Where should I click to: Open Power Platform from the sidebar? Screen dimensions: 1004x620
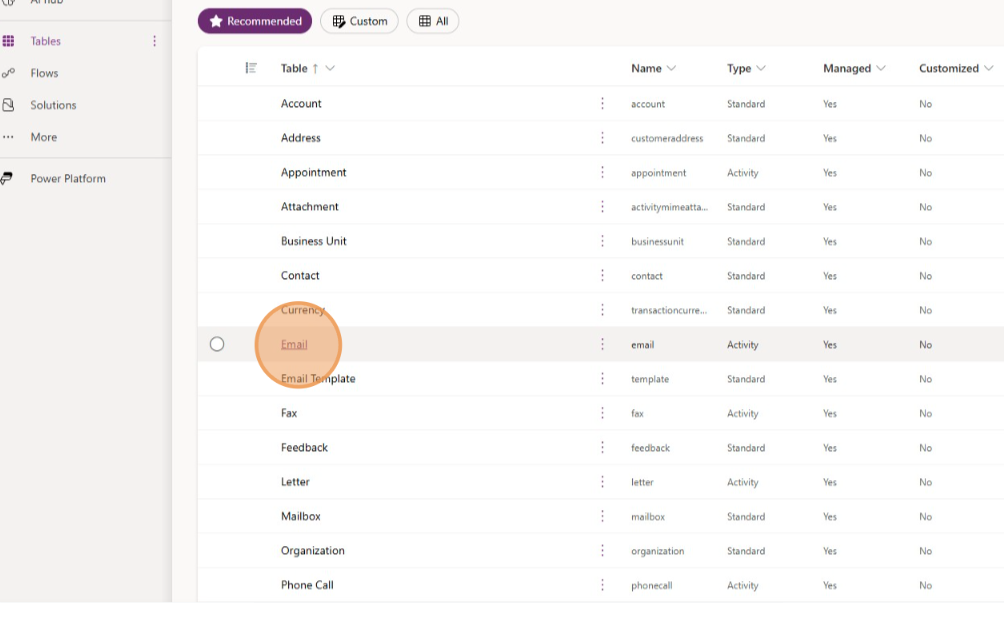click(x=68, y=179)
